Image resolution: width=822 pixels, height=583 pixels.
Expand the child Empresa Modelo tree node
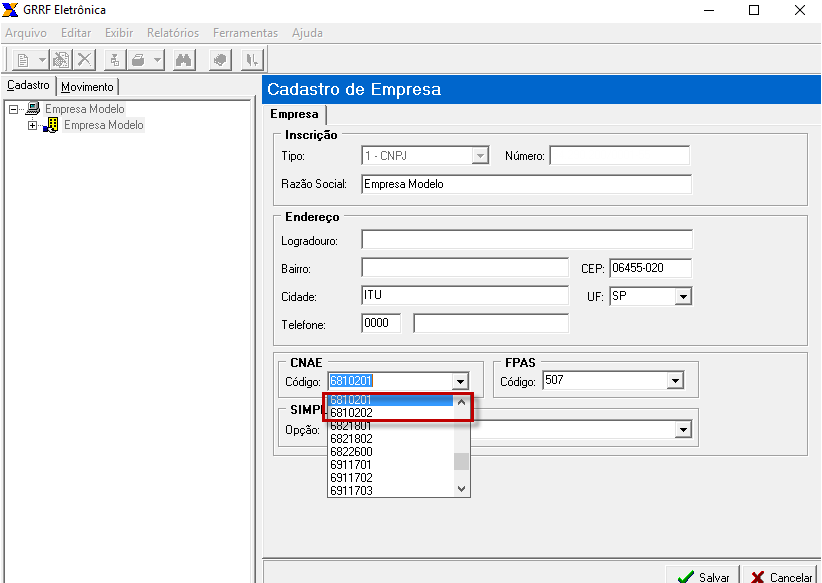coord(32,125)
